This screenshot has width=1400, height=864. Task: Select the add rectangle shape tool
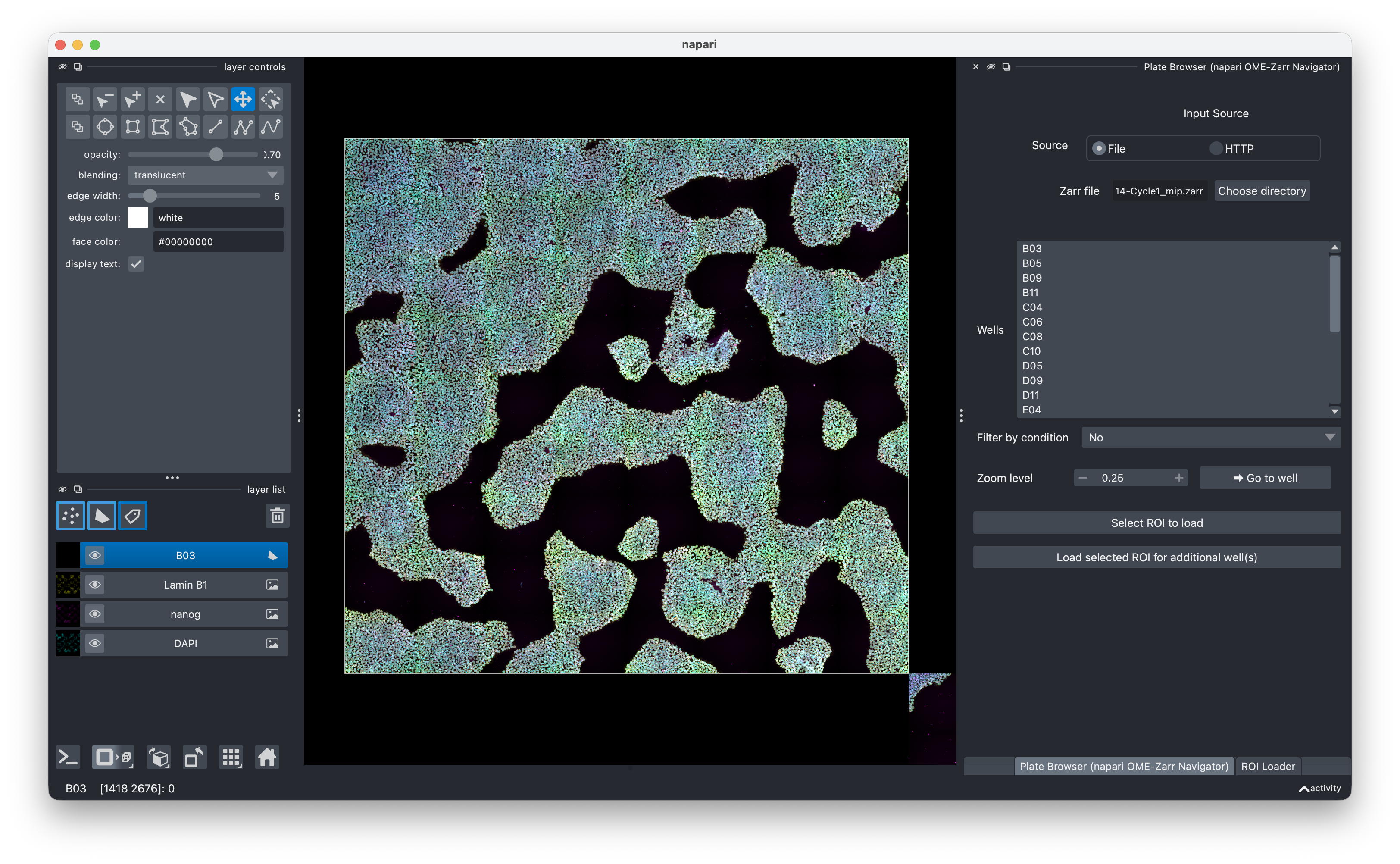(132, 127)
